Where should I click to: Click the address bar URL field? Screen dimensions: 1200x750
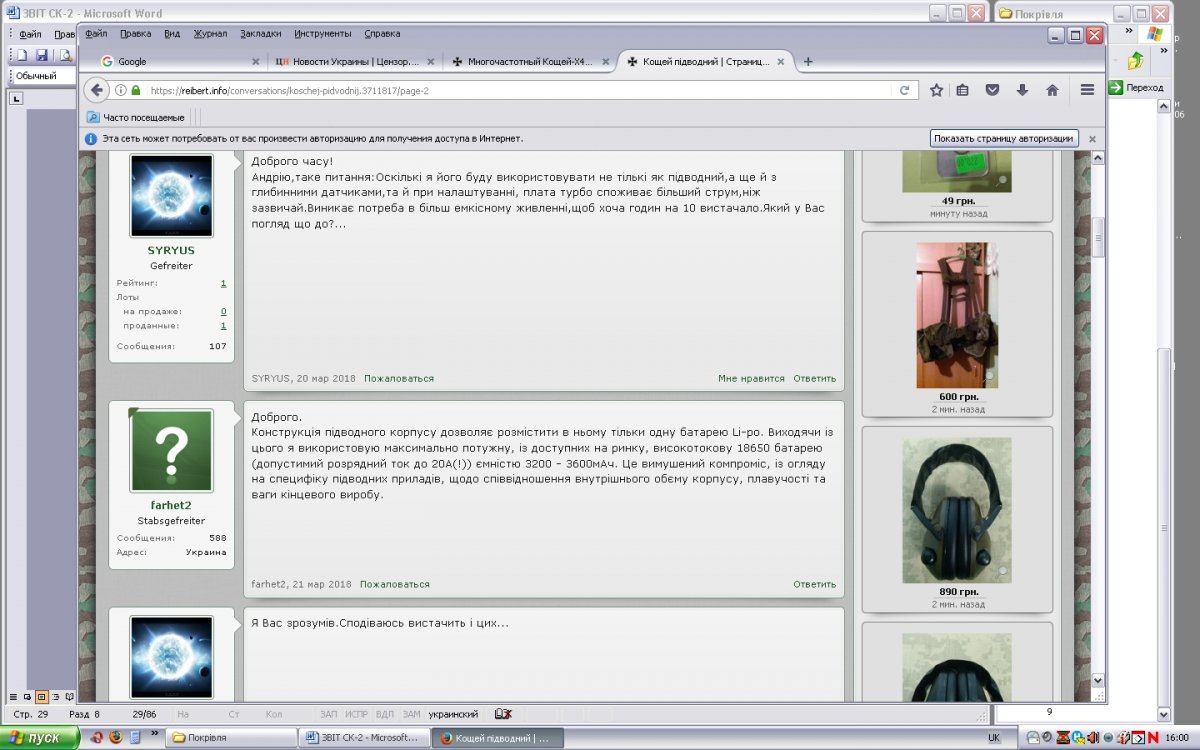pyautogui.click(x=500, y=90)
